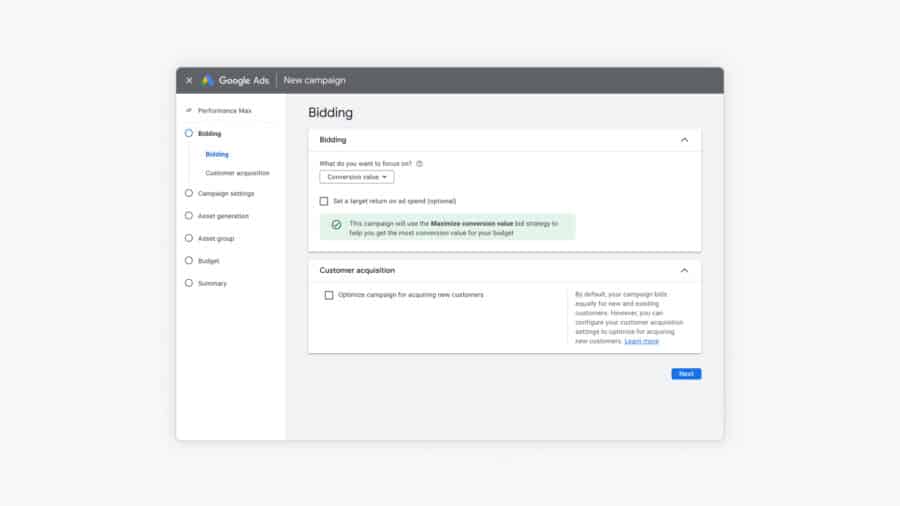
Task: Open the Conversion value dropdown
Action: (x=357, y=177)
